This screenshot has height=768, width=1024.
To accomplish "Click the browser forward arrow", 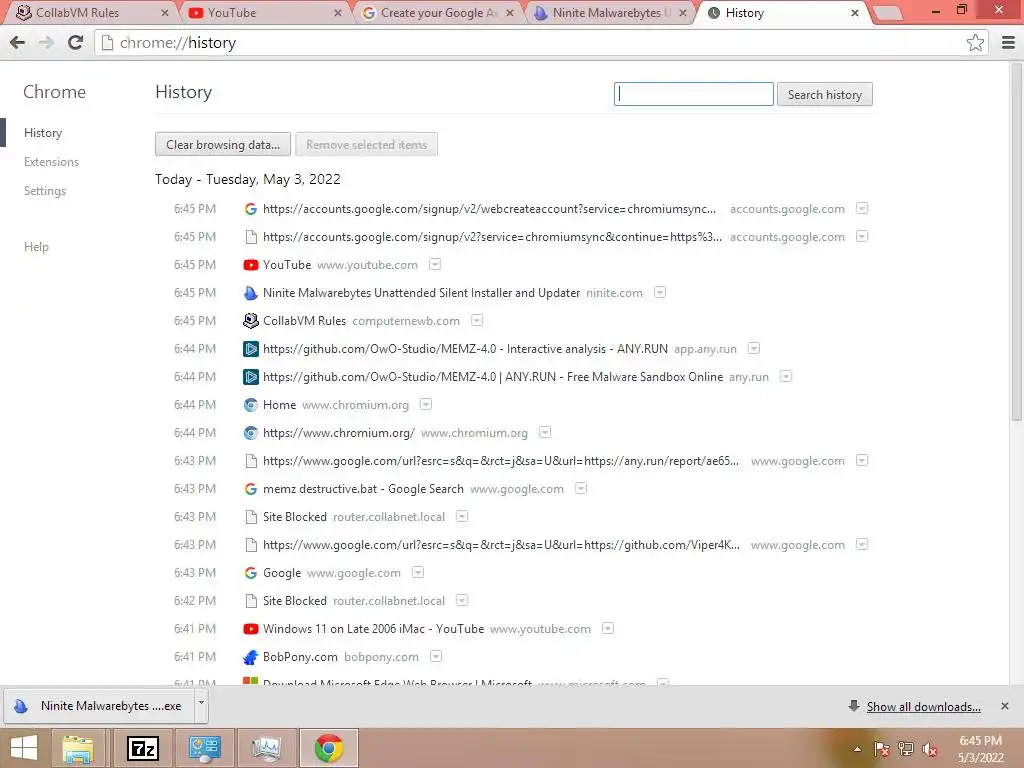I will 46,42.
